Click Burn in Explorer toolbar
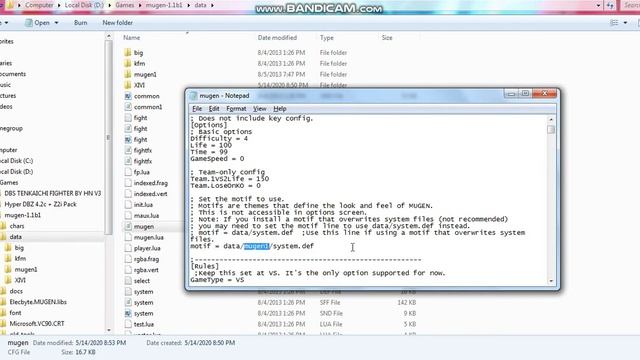This screenshot has height=360, width=640. 80,23
